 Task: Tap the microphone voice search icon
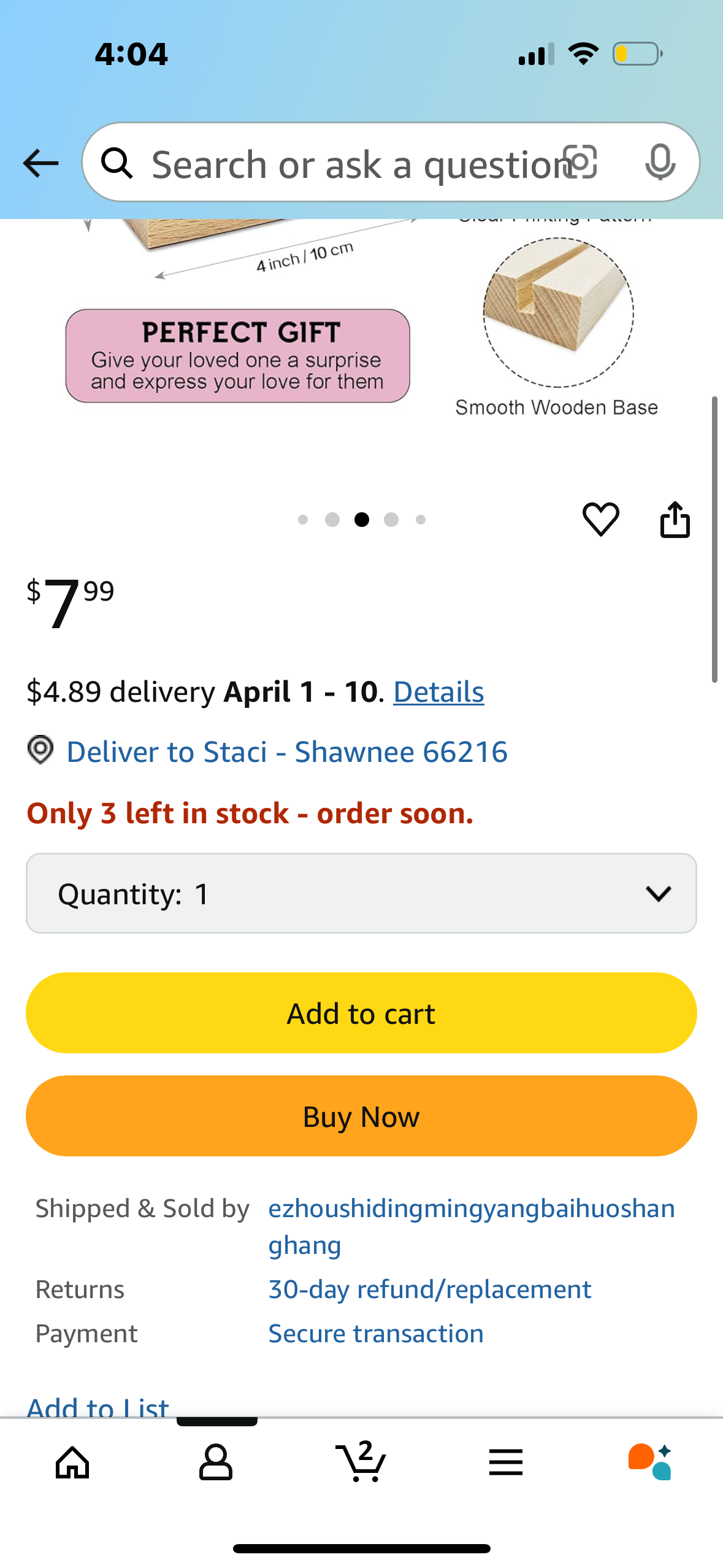tap(660, 163)
